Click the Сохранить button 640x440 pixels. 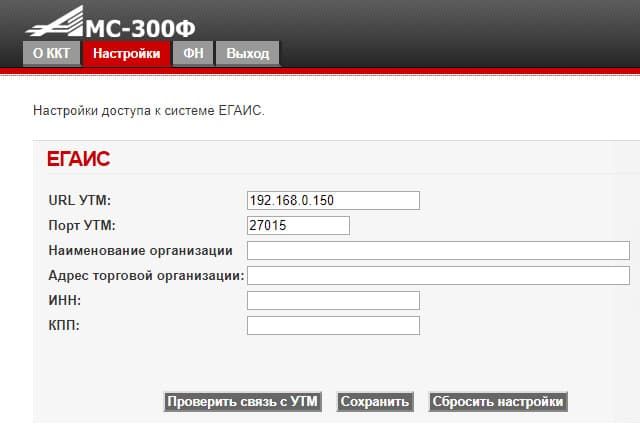coord(375,402)
